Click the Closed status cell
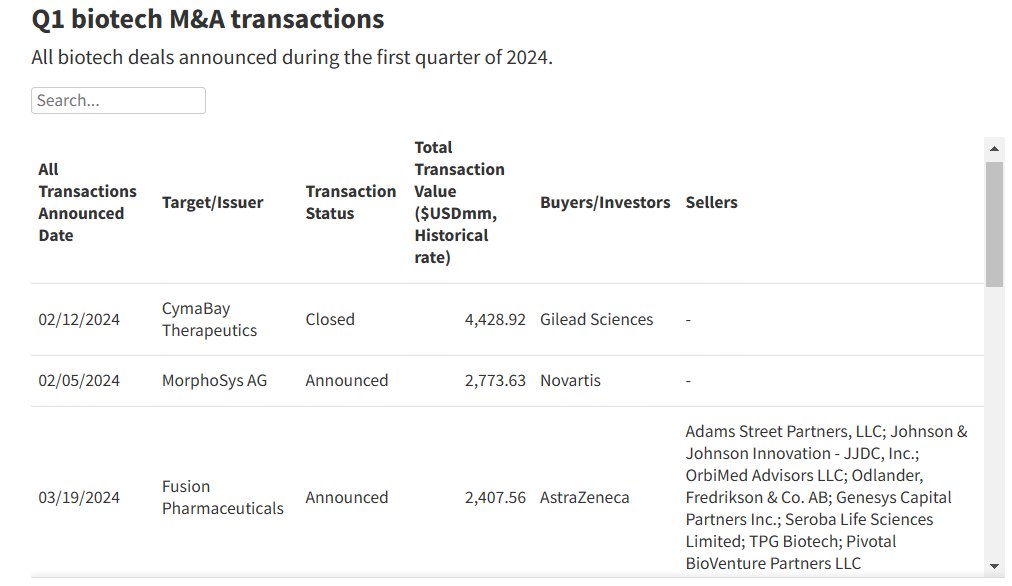Screen dimensions: 1012x586 (x=330, y=319)
